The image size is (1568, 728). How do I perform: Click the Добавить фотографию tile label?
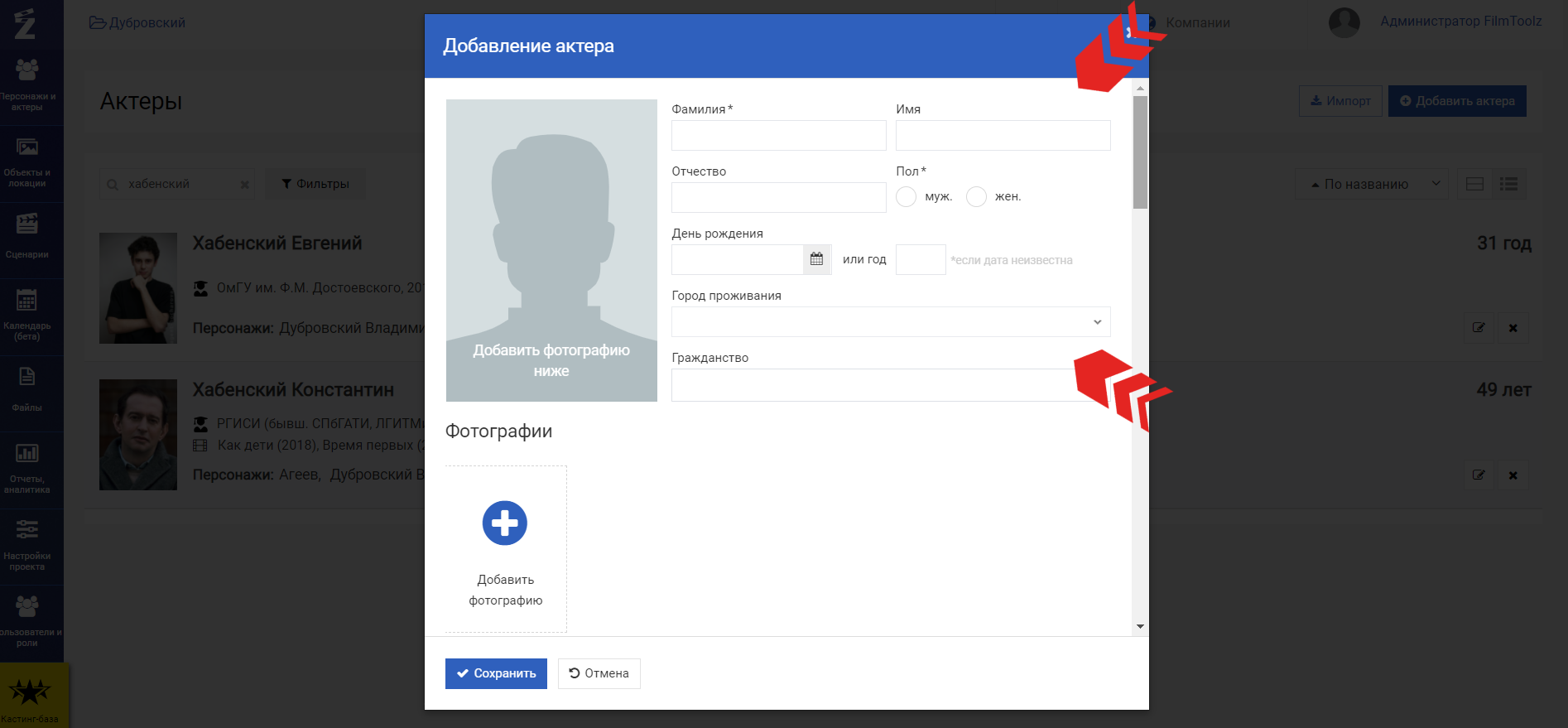[505, 590]
